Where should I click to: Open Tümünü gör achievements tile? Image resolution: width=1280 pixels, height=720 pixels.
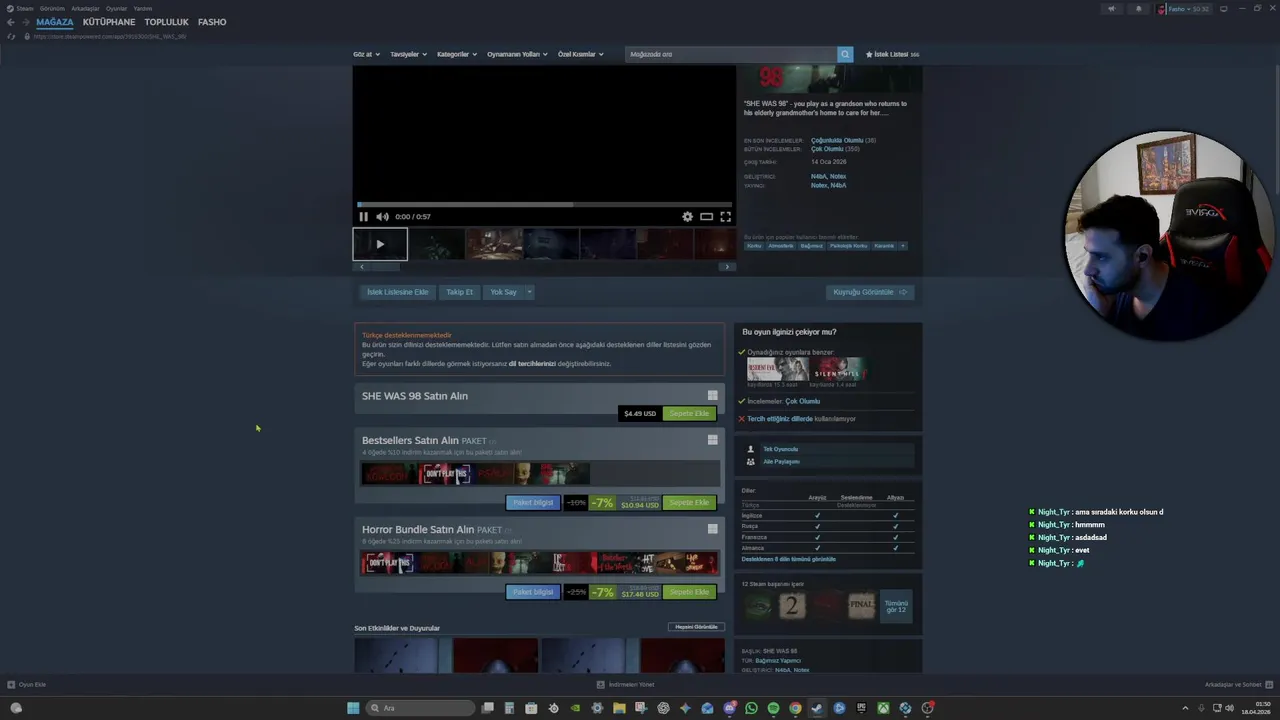pos(896,606)
